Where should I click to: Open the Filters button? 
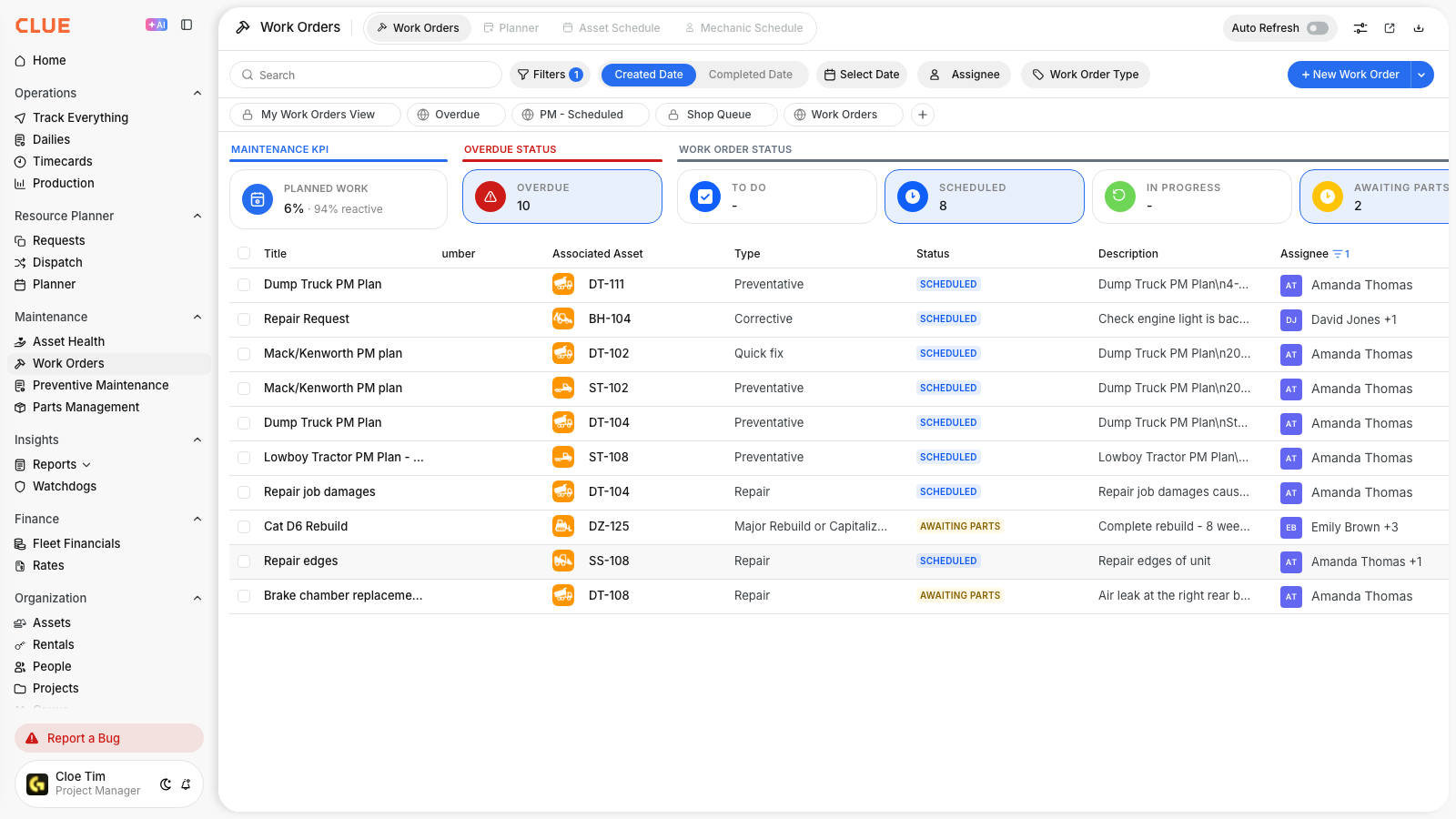(x=550, y=75)
